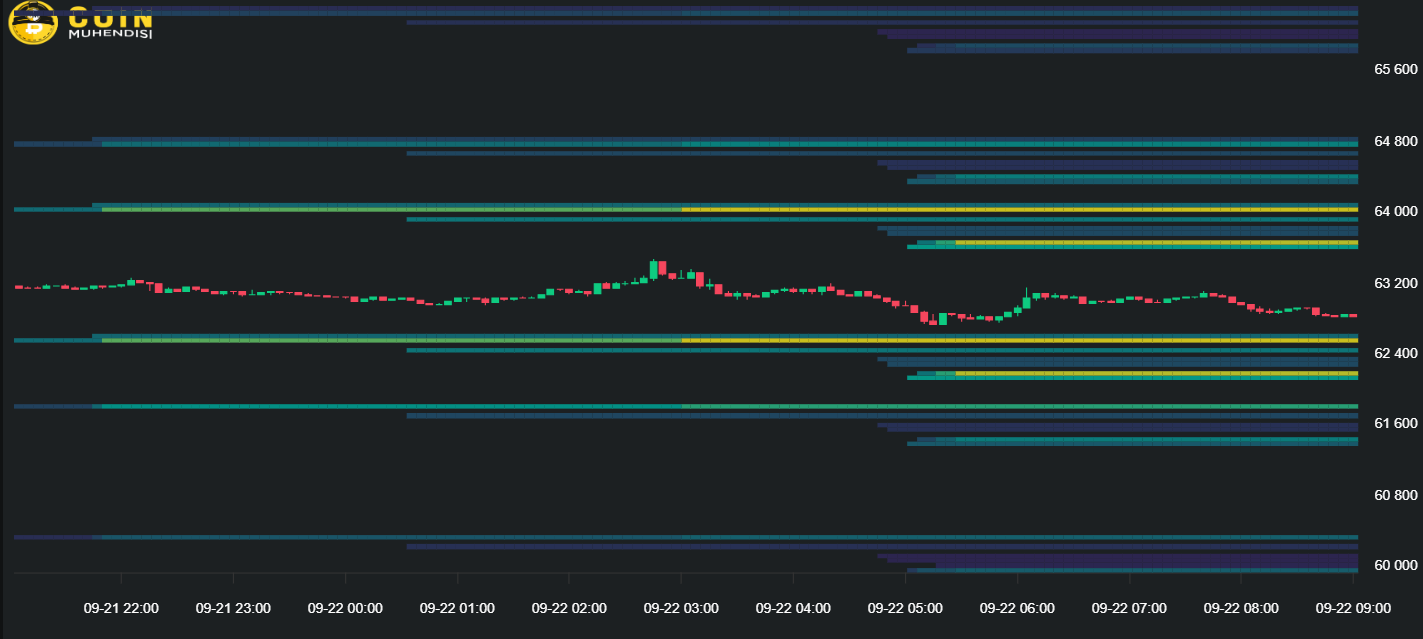Select the 09-22 01:00 time label

click(x=457, y=608)
